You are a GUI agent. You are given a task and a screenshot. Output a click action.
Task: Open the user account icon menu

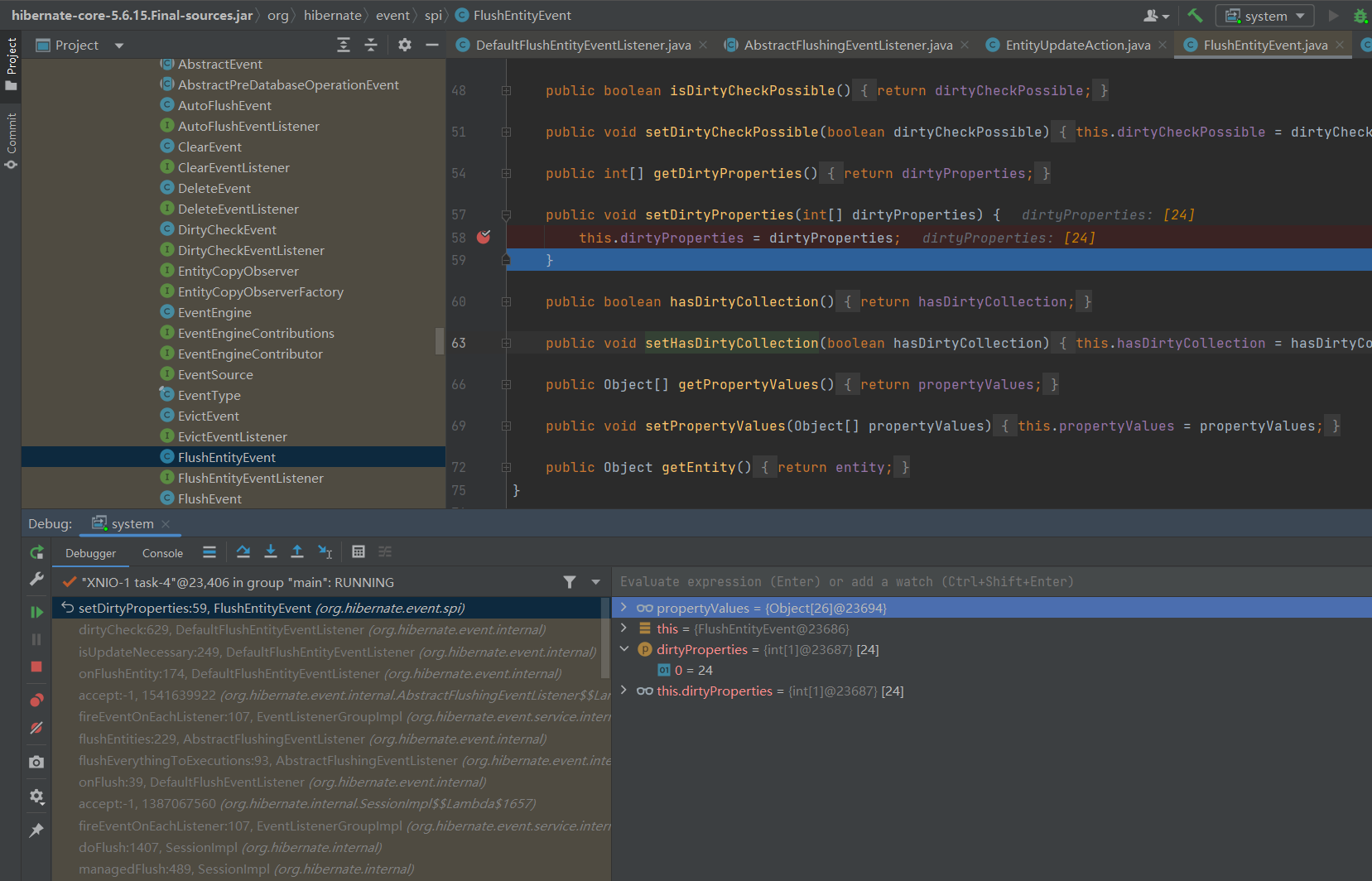tap(1156, 16)
